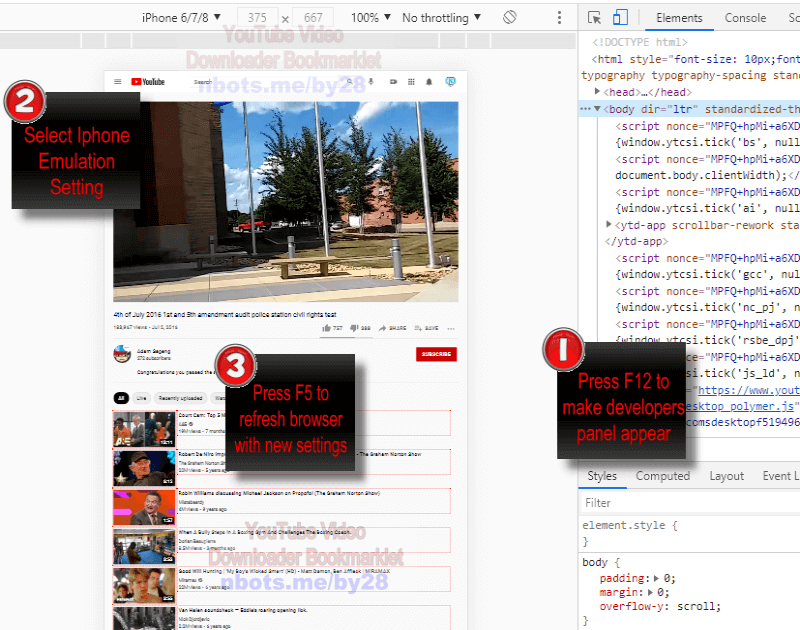Open the account avatar menu
Screen dimensions: 800x630
(x=451, y=82)
